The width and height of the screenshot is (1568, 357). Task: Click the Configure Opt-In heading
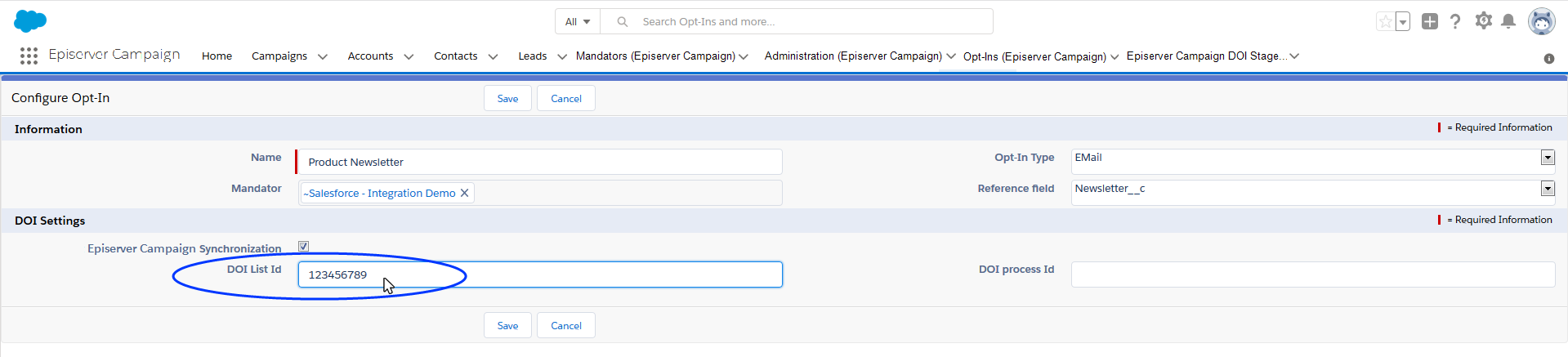click(x=60, y=97)
